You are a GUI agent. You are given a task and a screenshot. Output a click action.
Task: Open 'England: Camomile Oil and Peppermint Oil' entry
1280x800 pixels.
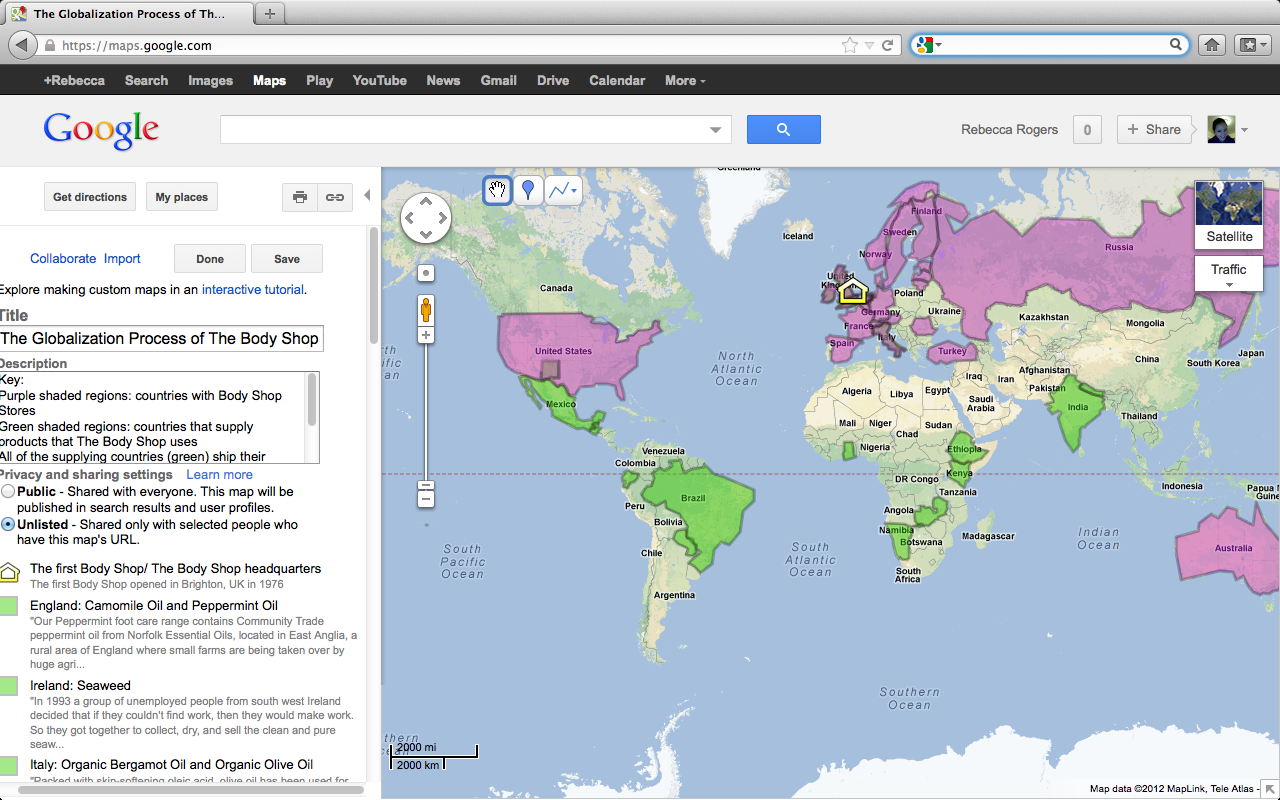coord(154,605)
